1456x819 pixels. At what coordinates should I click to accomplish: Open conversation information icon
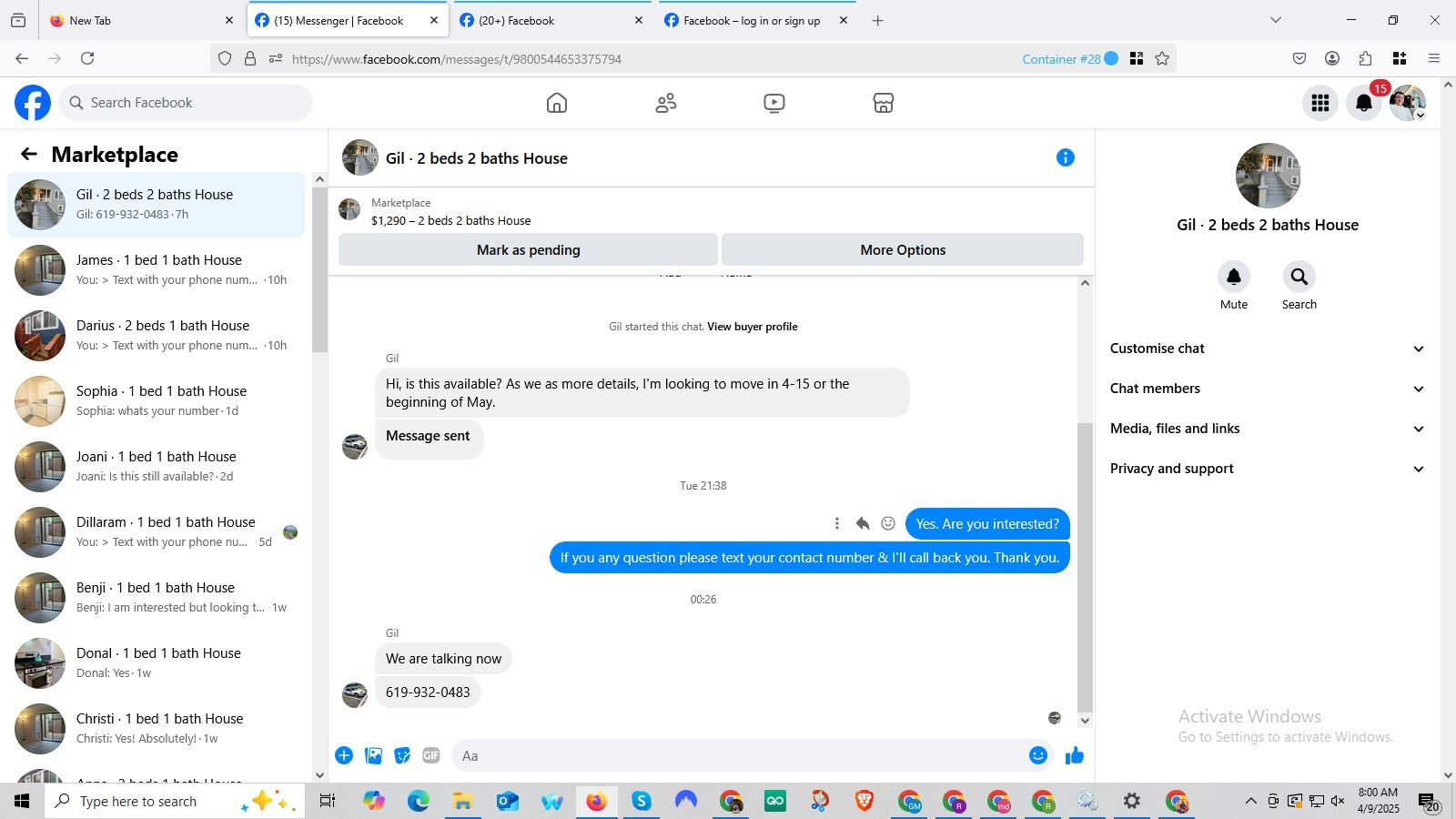coord(1066,157)
